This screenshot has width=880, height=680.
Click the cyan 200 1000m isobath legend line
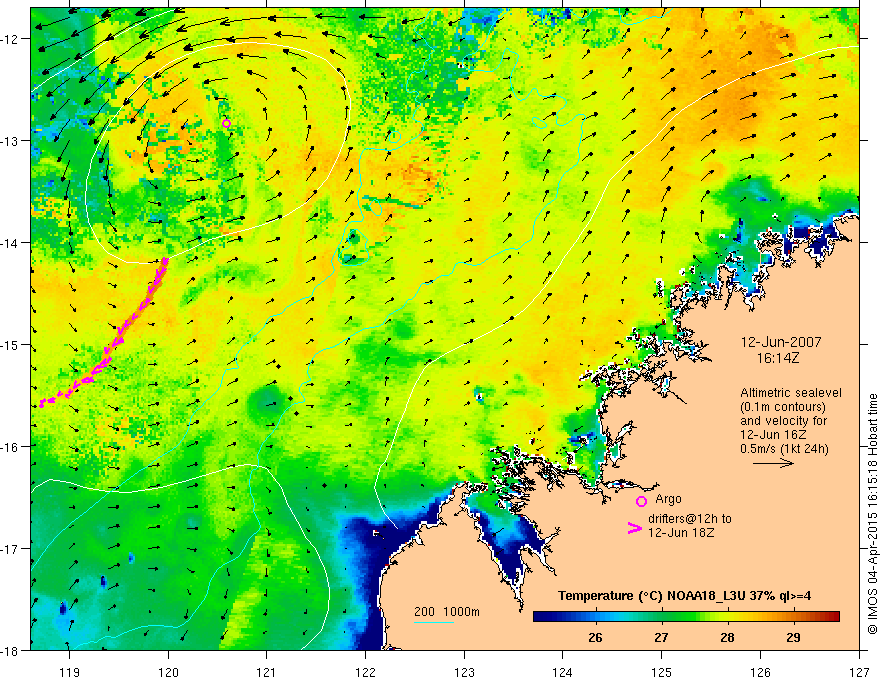coord(434,622)
